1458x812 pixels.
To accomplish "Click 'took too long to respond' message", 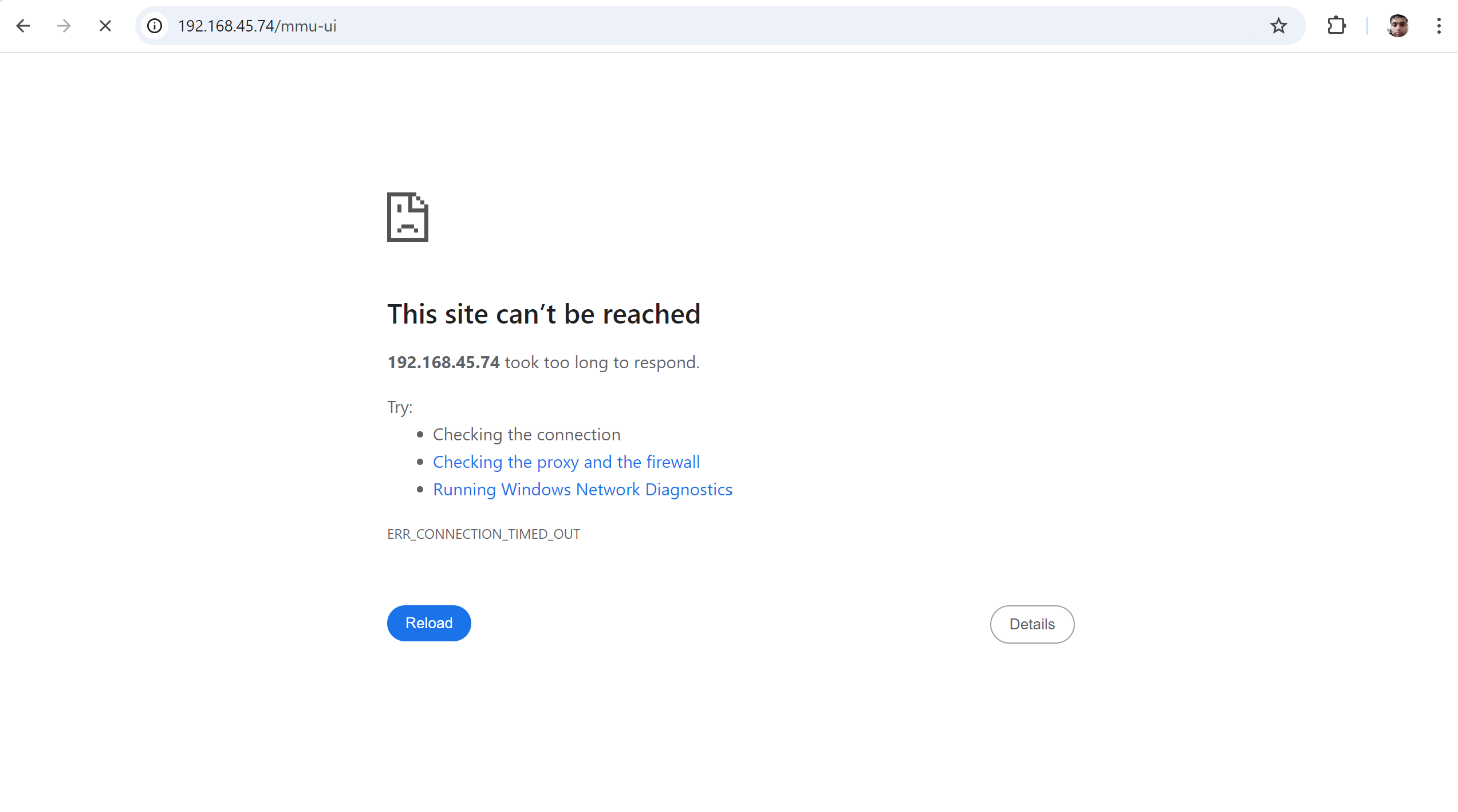I will (x=602, y=362).
